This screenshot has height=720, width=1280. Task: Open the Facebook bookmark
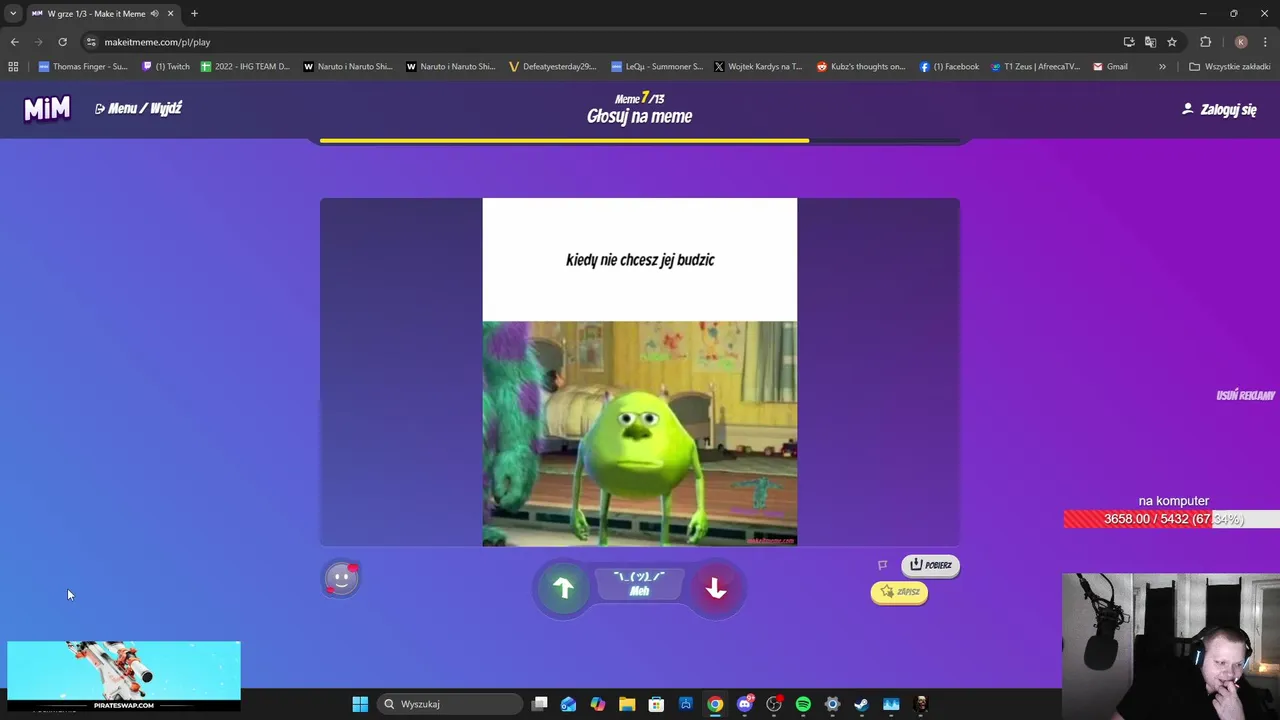(x=950, y=66)
